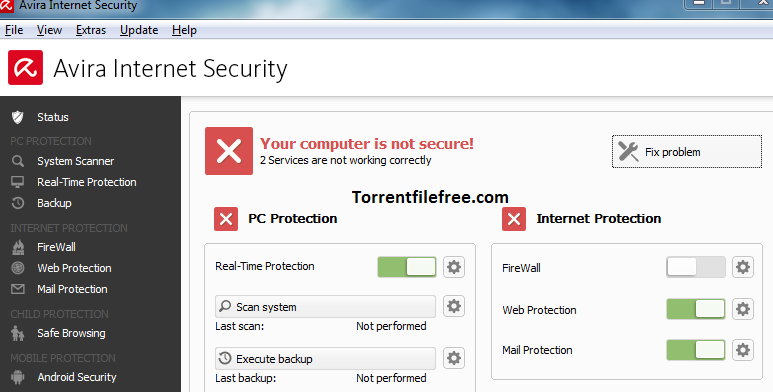Switch off the Mail Protection toggle

pos(696,350)
